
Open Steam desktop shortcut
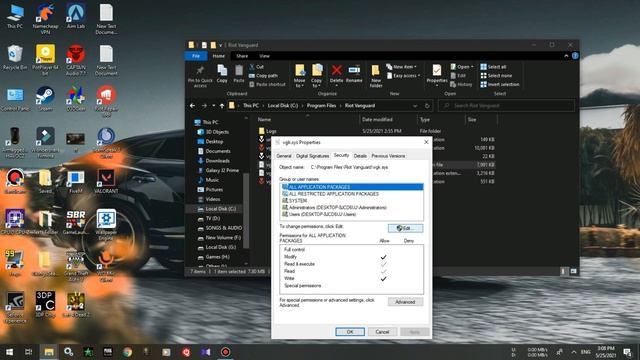pyautogui.click(x=45, y=99)
